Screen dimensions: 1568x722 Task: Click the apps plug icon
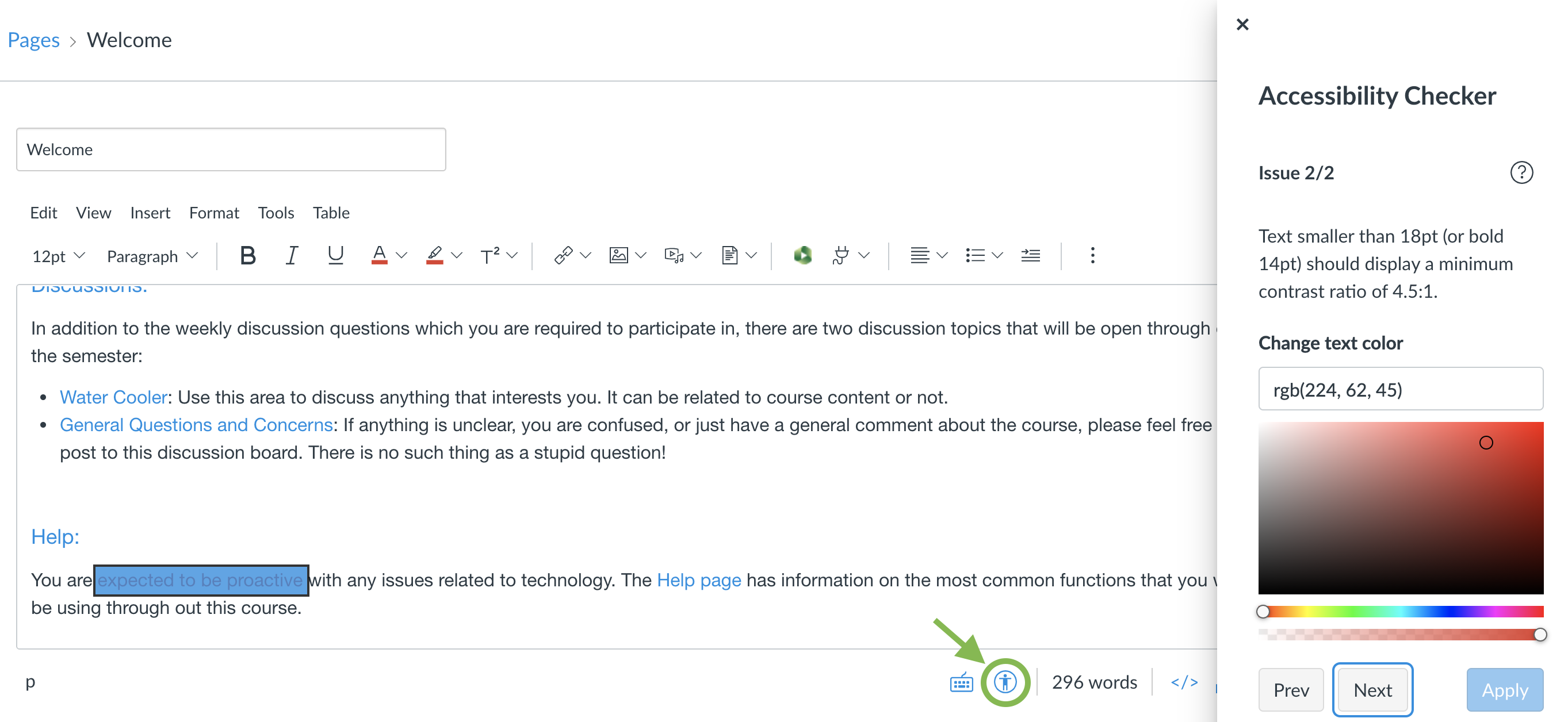(840, 255)
